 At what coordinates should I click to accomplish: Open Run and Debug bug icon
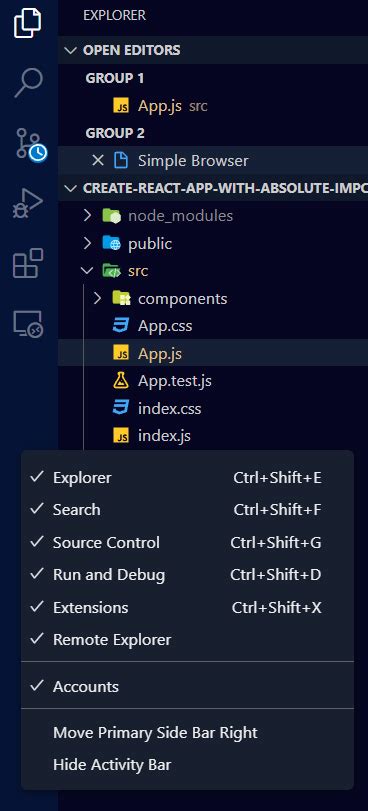28,203
